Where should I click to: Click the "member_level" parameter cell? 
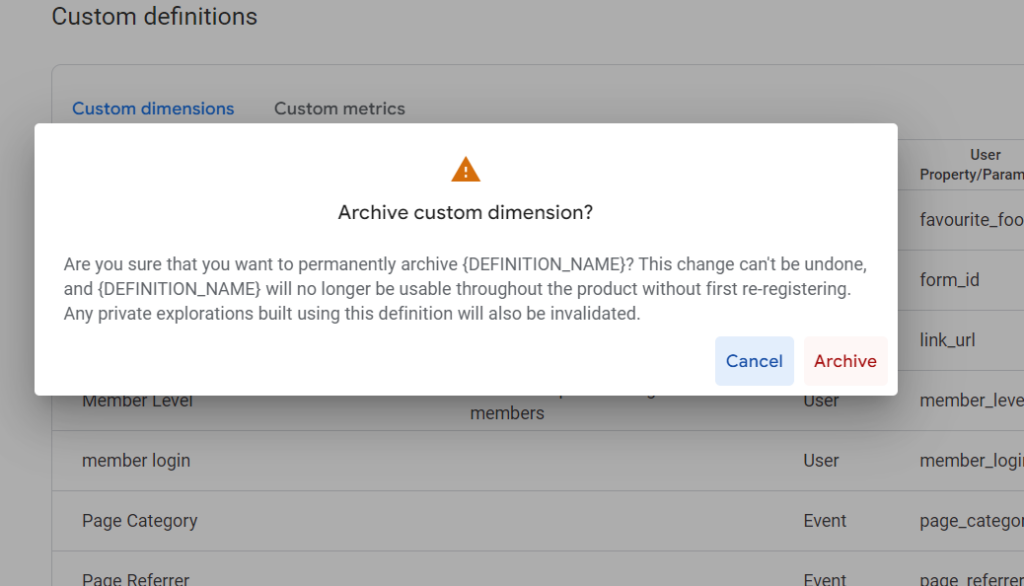pos(972,401)
